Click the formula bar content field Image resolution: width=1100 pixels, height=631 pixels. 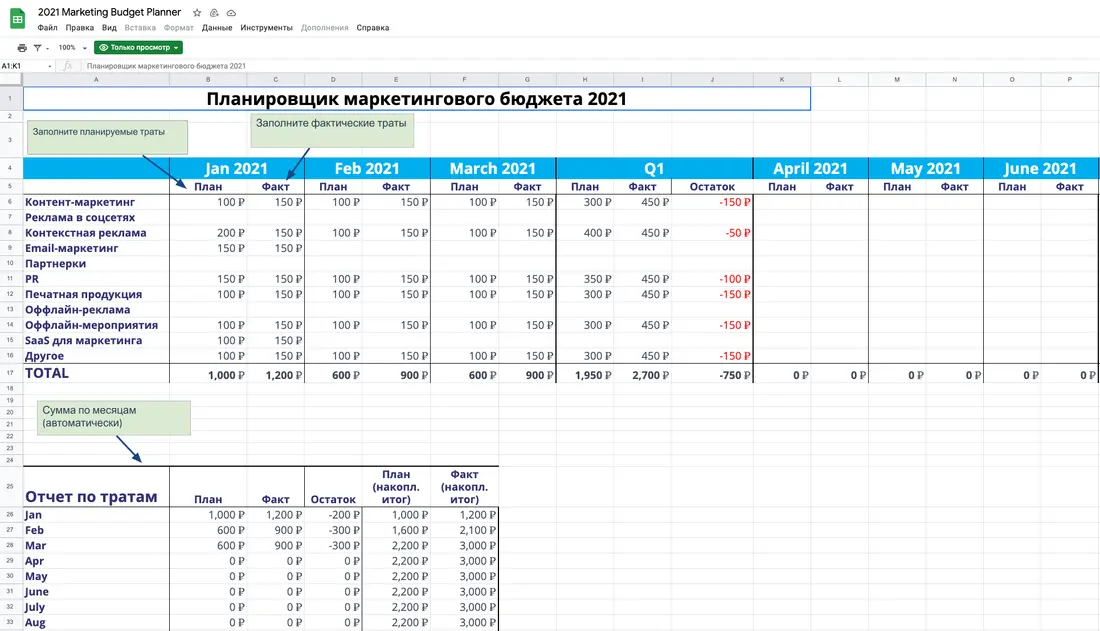tap(589, 66)
